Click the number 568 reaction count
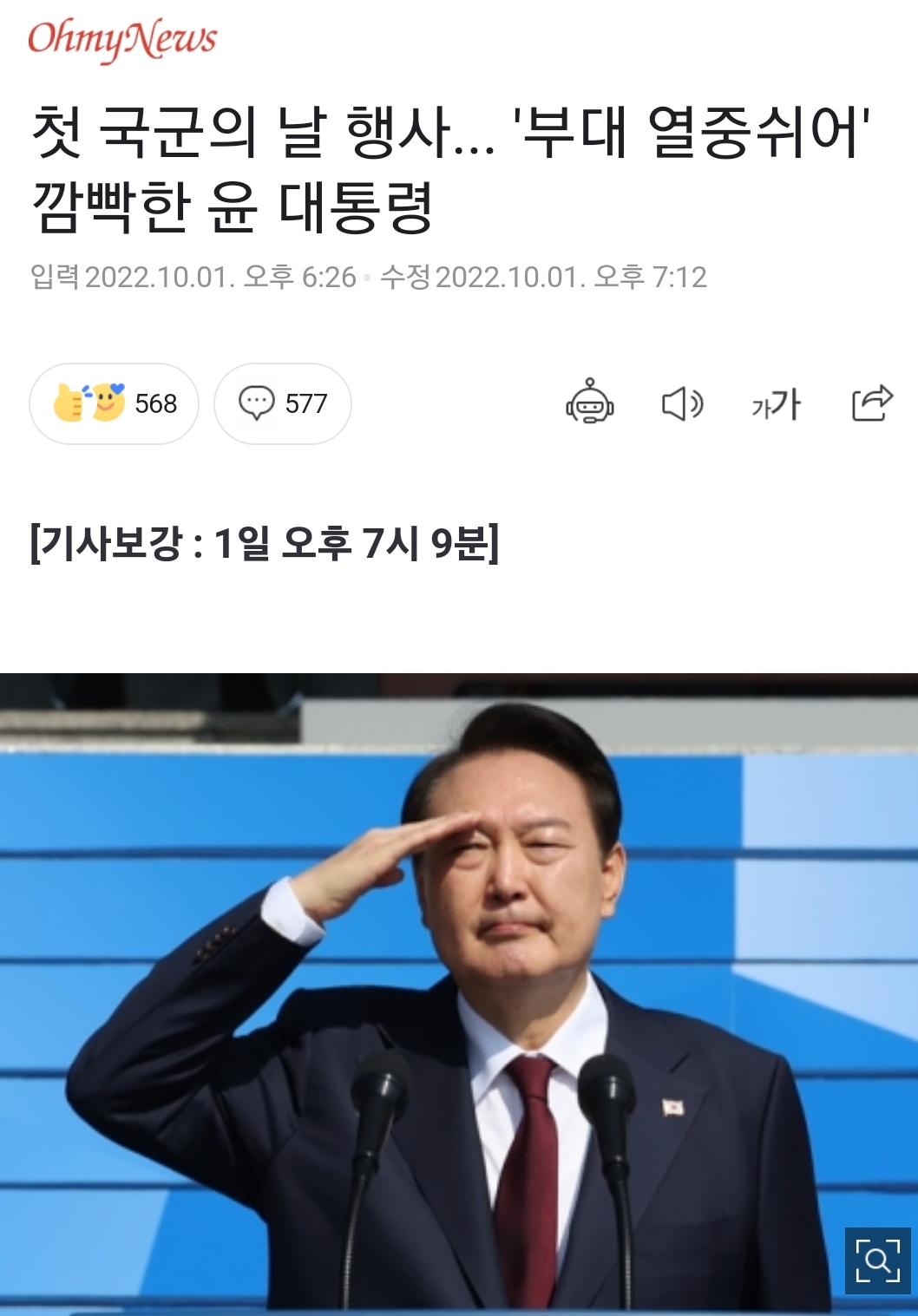This screenshot has height=1316, width=918. tap(156, 403)
